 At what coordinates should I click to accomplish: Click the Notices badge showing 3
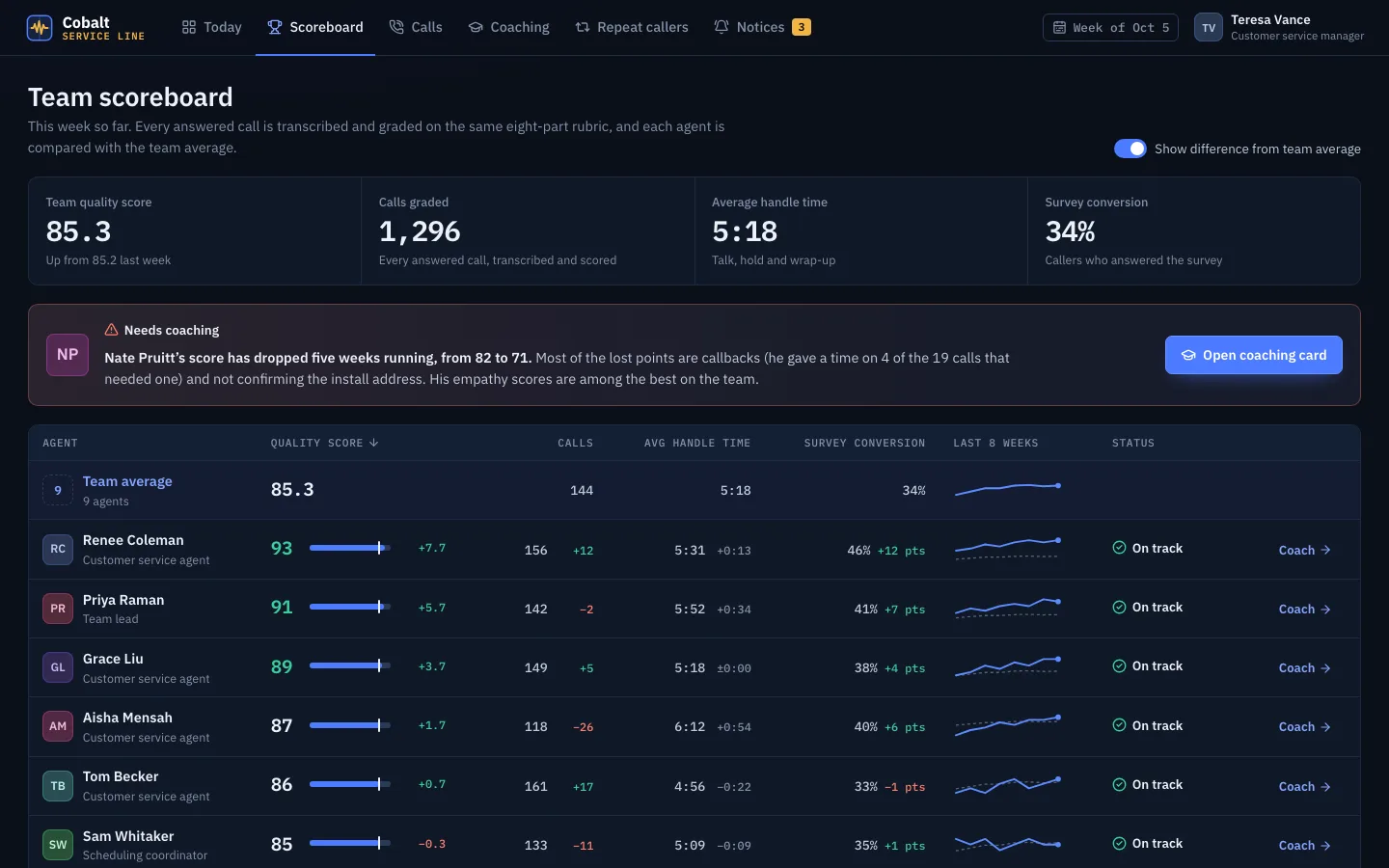(801, 27)
